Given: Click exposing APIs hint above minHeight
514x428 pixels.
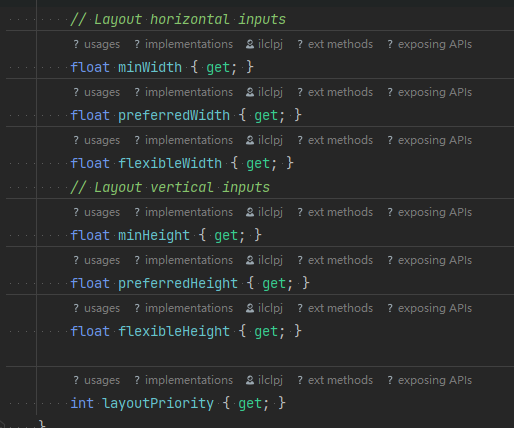Looking at the screenshot, I should pos(430,212).
